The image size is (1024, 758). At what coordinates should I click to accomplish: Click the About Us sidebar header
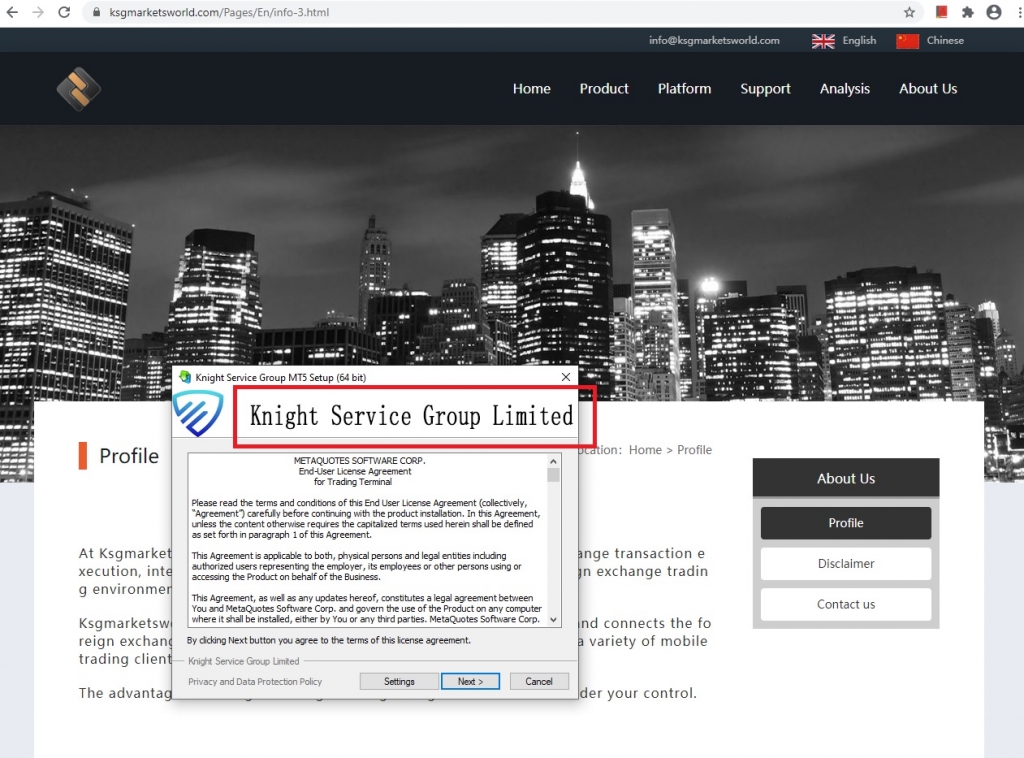[x=846, y=478]
